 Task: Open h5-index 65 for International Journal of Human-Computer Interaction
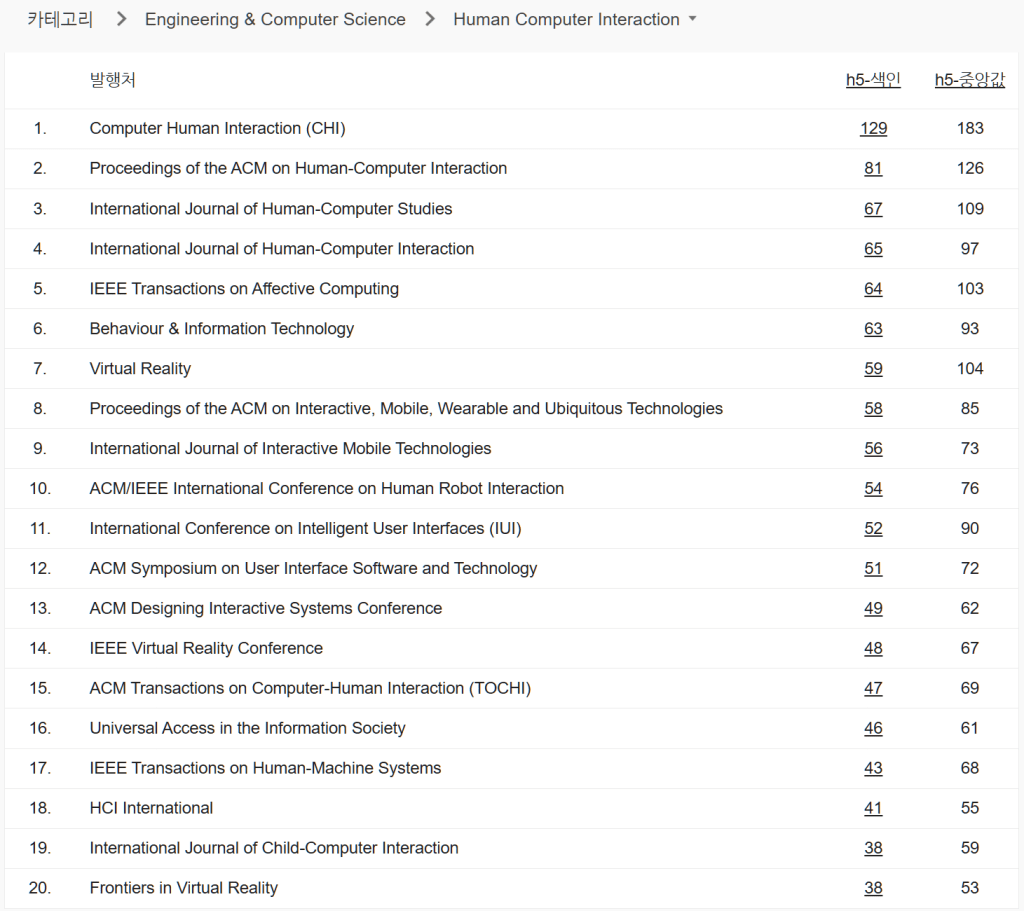tap(873, 249)
